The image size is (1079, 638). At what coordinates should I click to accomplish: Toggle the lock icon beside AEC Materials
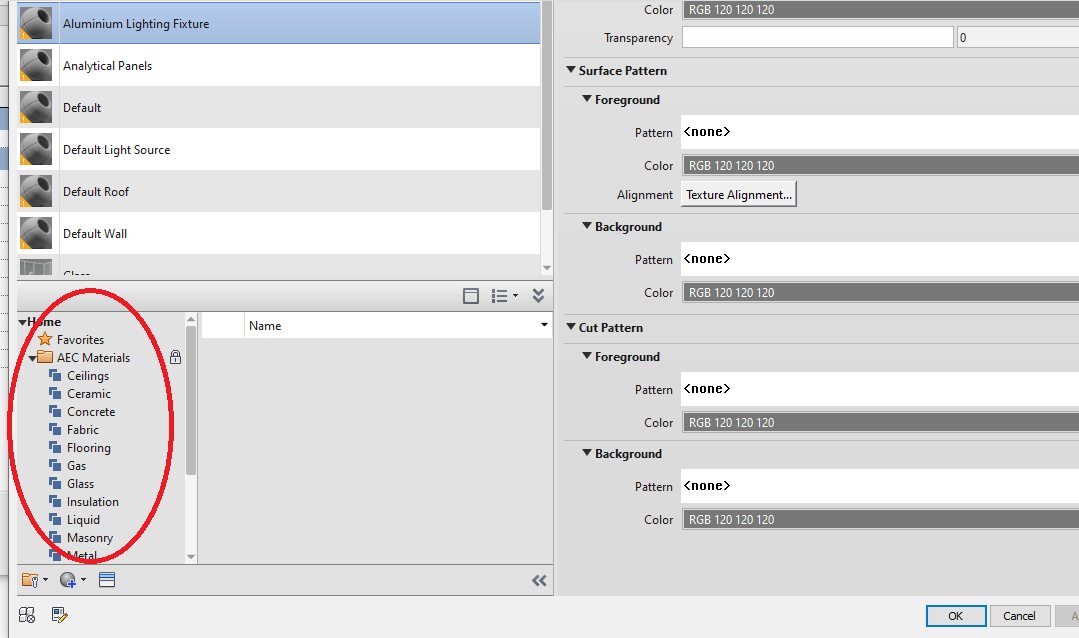(x=175, y=357)
